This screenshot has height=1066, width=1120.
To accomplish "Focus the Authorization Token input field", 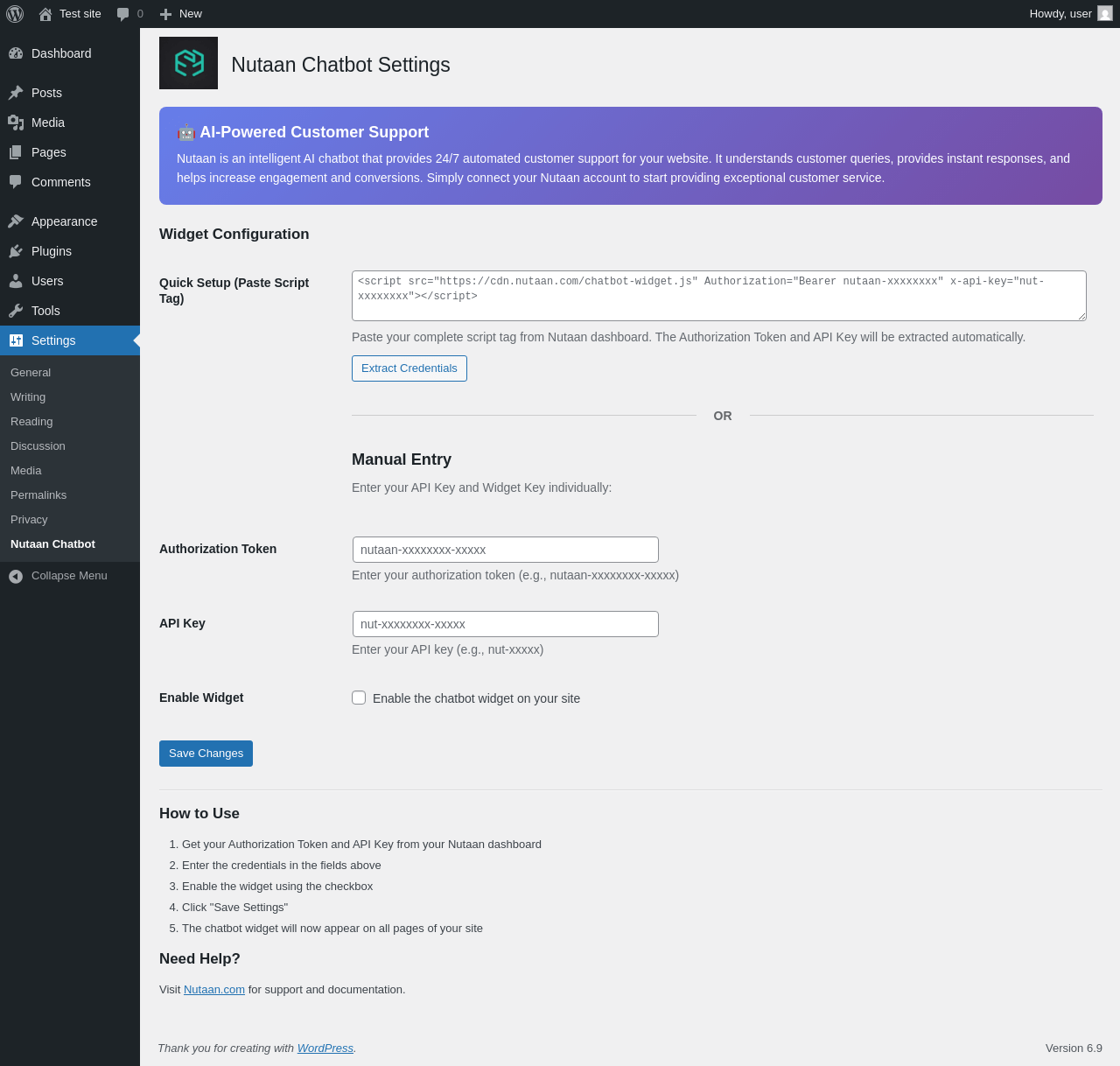I will [x=505, y=550].
